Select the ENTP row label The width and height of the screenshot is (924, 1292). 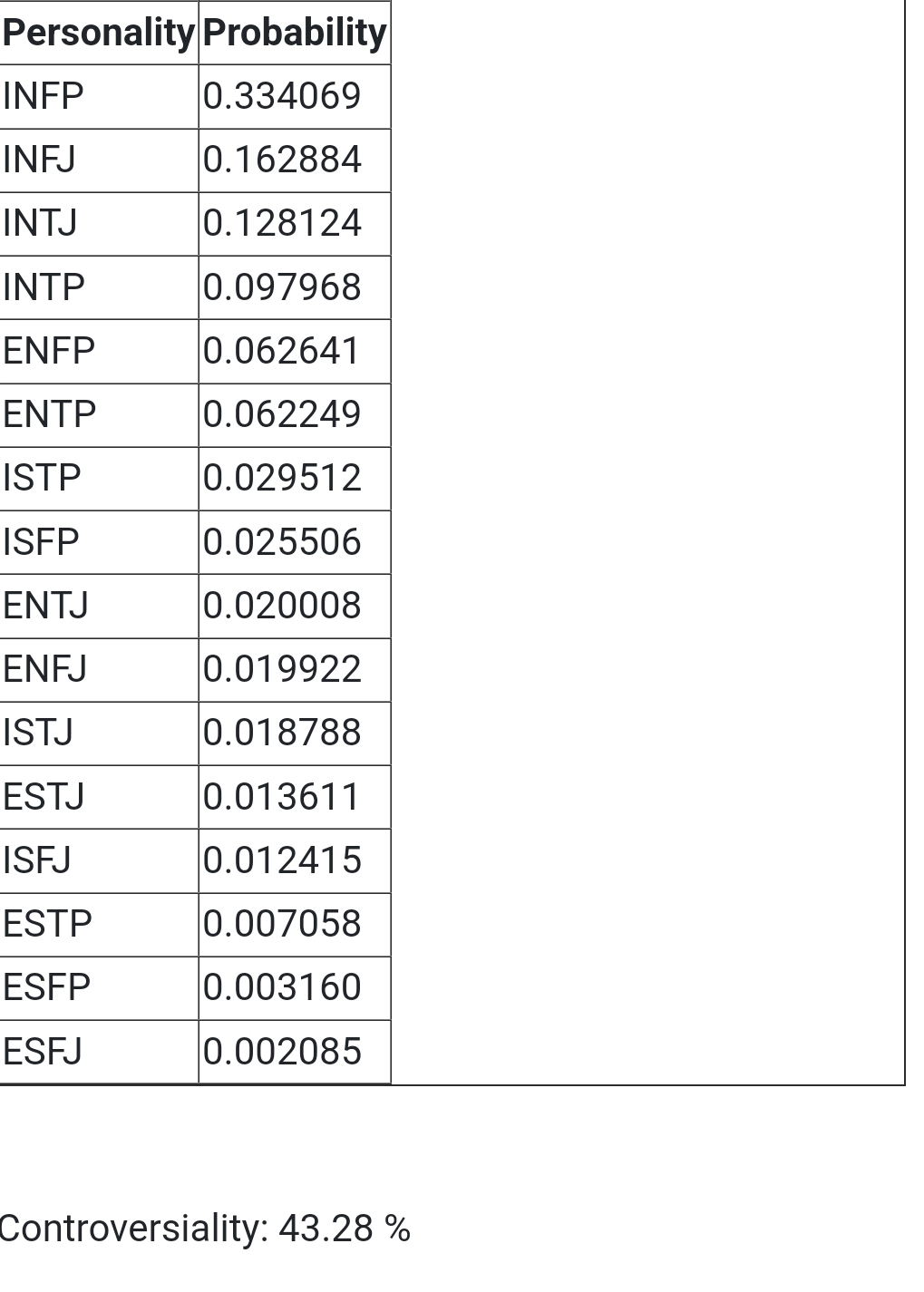point(98,414)
